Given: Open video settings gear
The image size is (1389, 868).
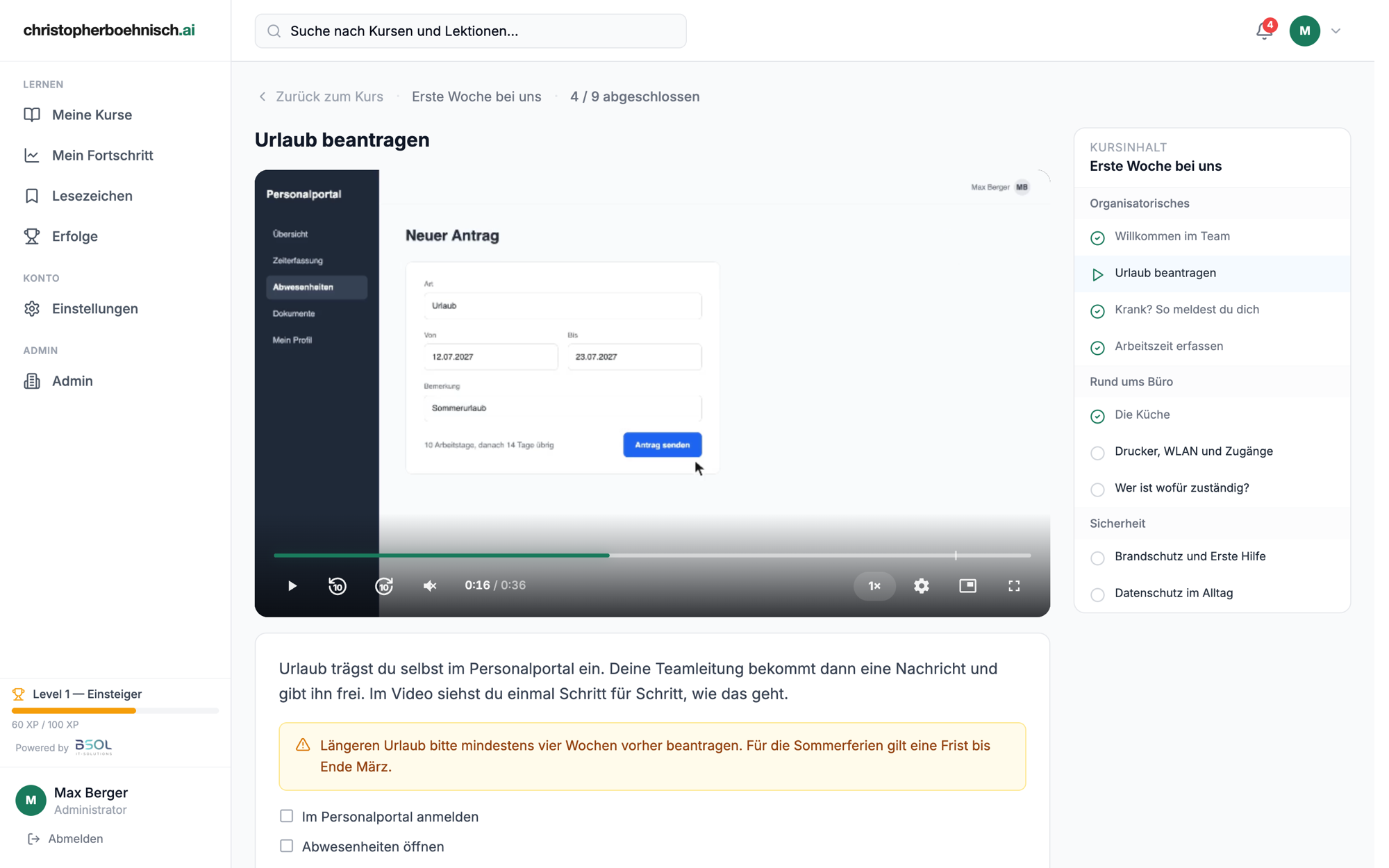Looking at the screenshot, I should 922,585.
